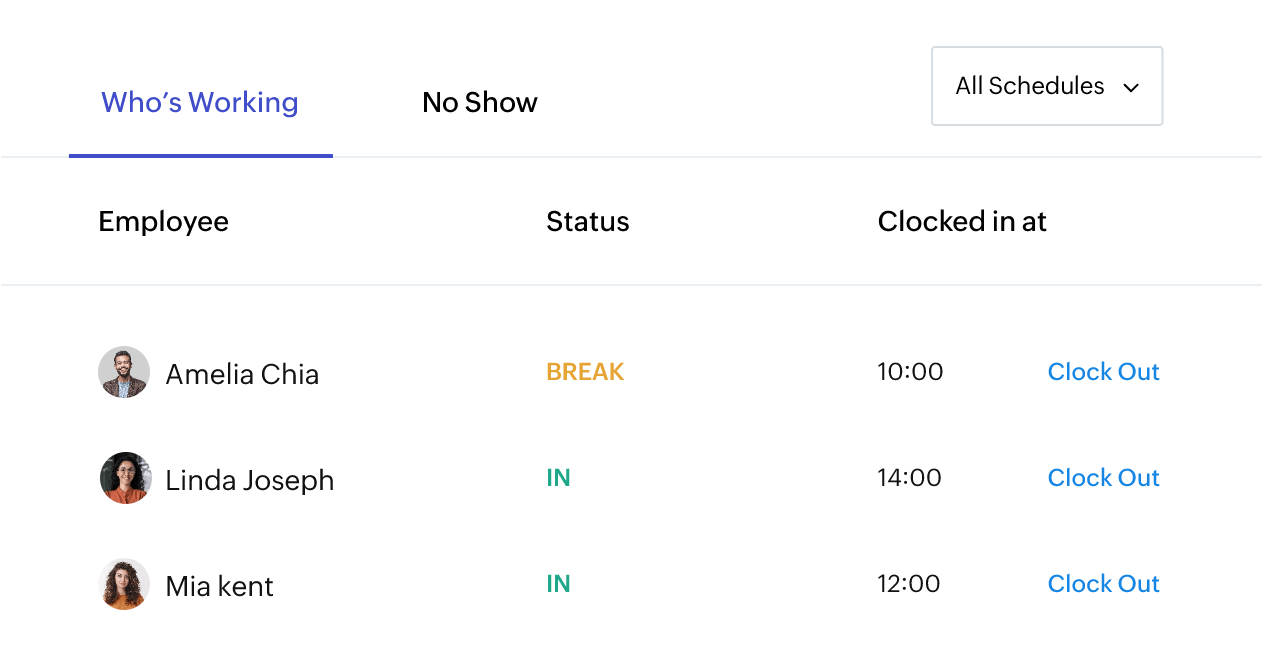Viewport: 1262px width, 672px height.
Task: Click Clock Out for Mia kent
Action: point(1103,583)
